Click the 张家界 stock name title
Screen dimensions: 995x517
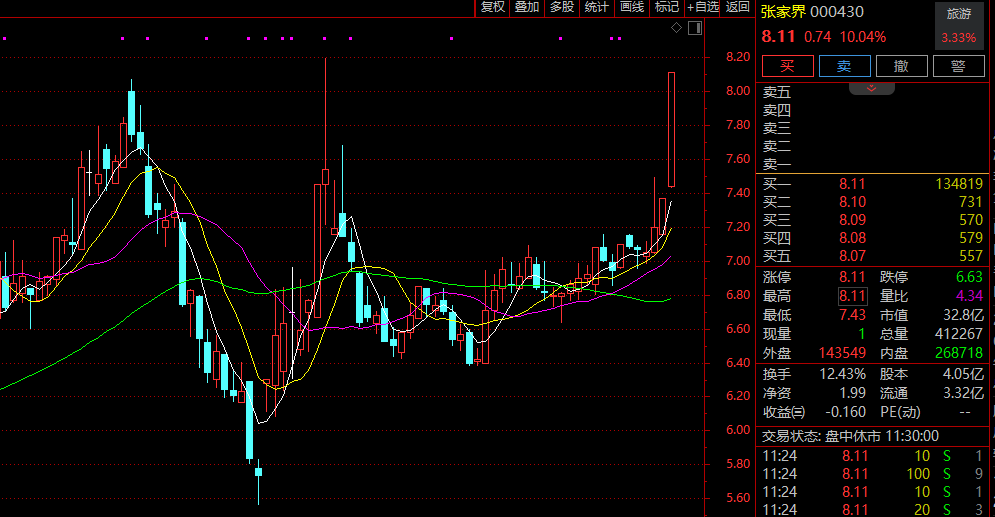coord(782,12)
